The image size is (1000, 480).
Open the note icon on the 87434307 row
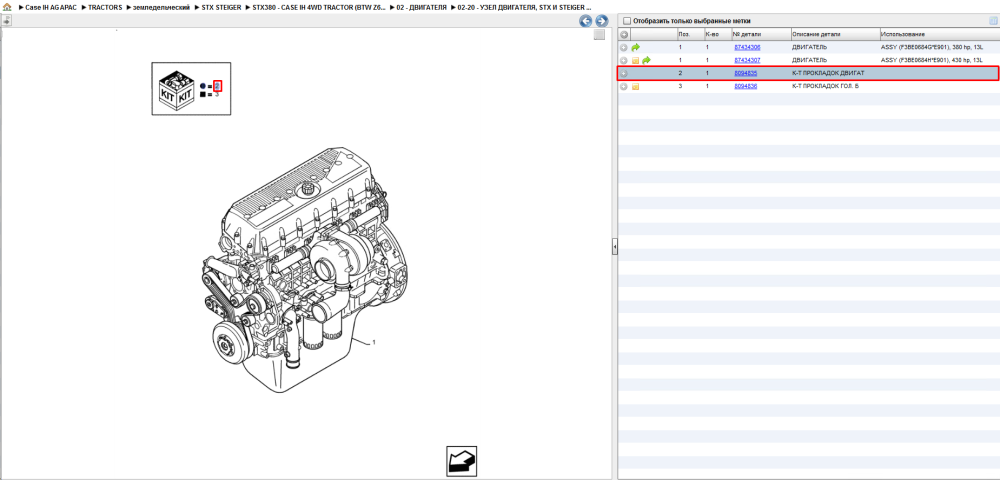[x=635, y=61]
